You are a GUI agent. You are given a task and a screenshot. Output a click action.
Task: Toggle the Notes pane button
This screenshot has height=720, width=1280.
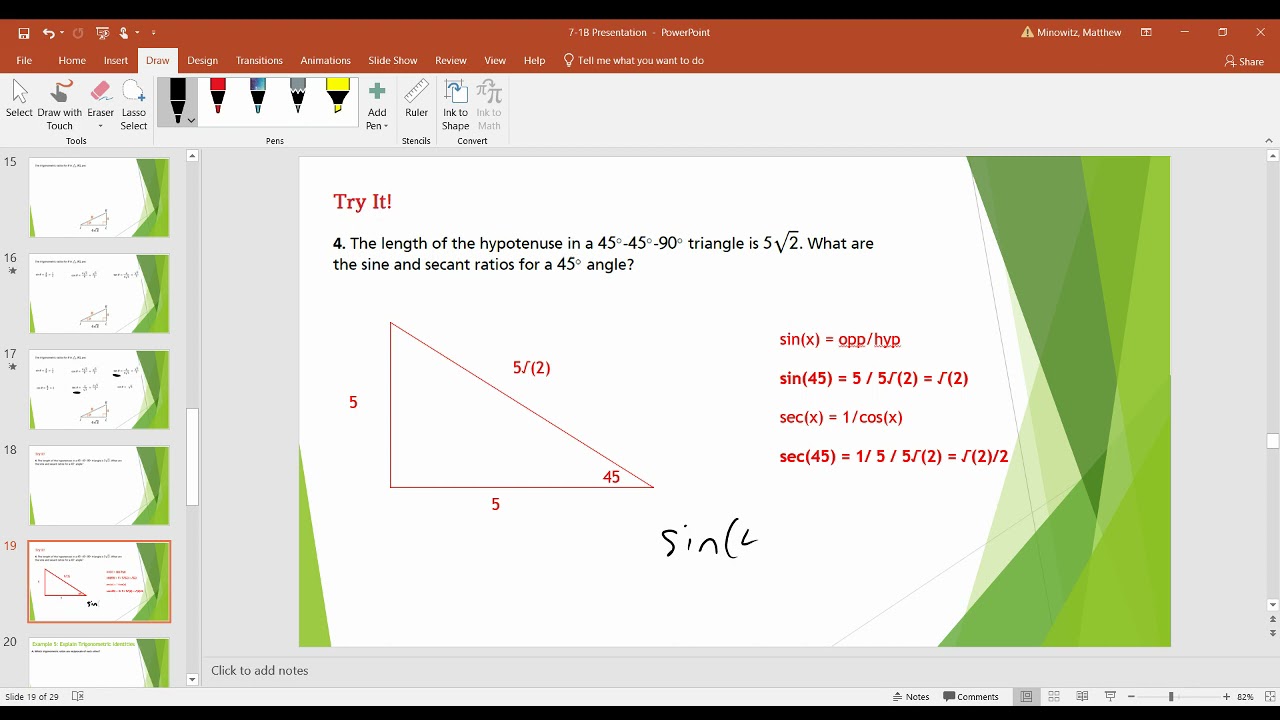coord(909,697)
